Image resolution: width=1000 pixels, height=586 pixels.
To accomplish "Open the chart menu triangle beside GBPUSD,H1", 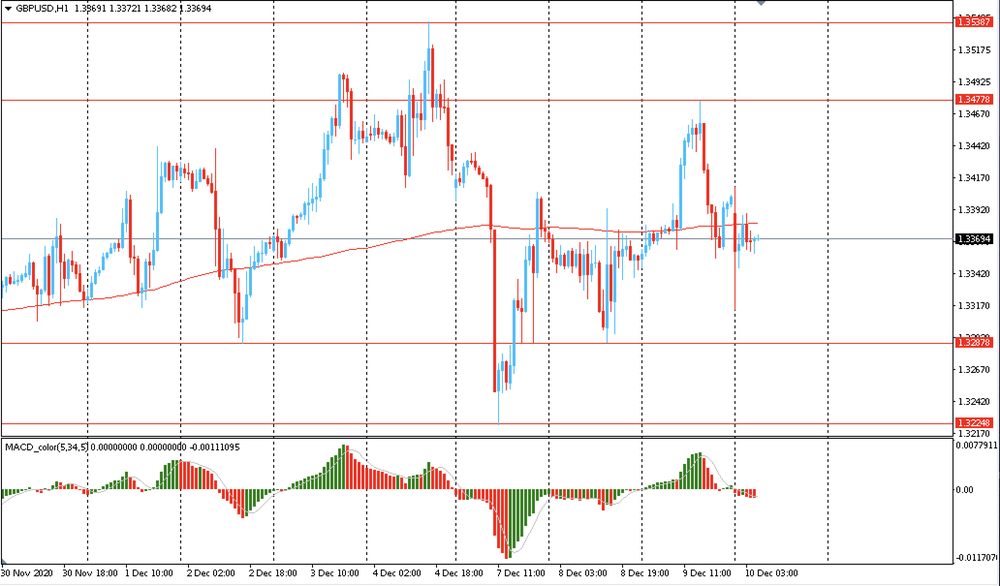I will coord(8,9).
